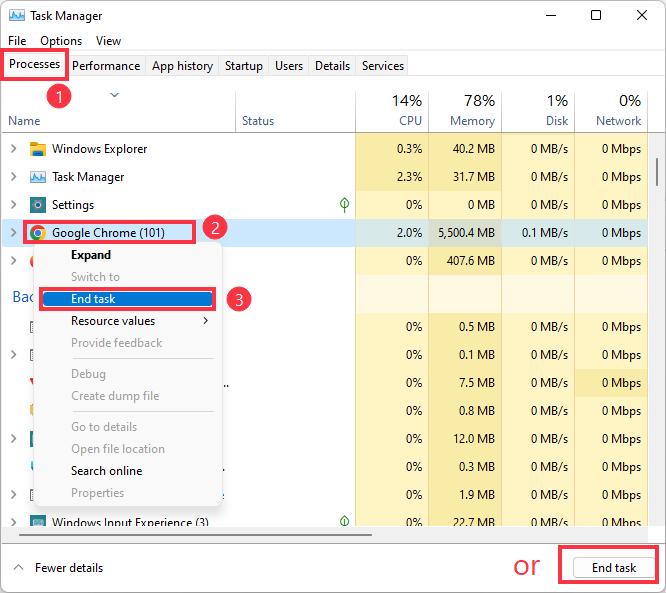Choose End task from context menu
Image resolution: width=666 pixels, height=593 pixels.
point(126,299)
